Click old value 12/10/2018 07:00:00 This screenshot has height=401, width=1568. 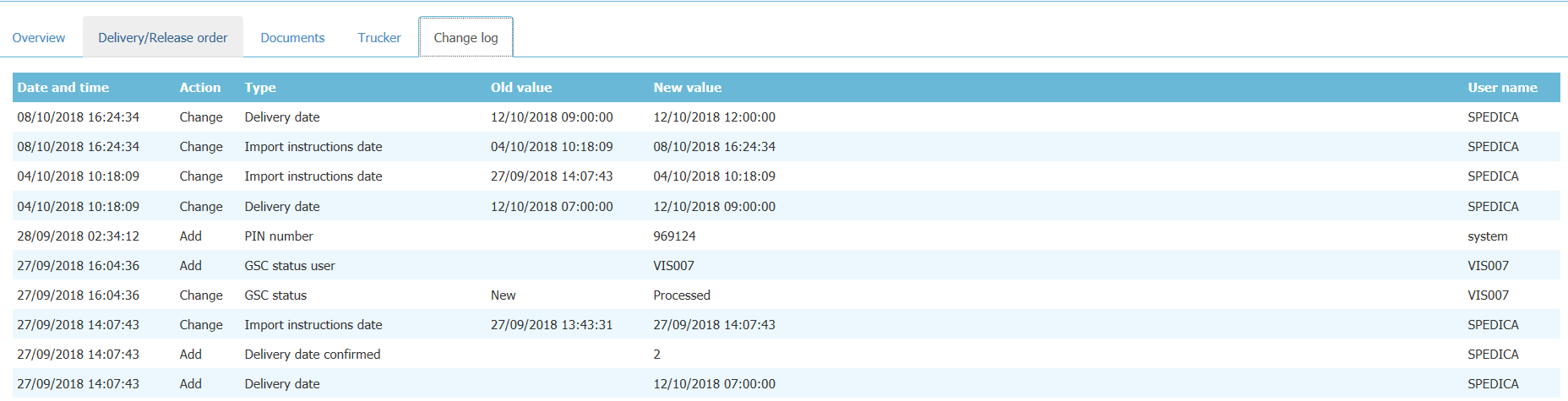(x=552, y=207)
